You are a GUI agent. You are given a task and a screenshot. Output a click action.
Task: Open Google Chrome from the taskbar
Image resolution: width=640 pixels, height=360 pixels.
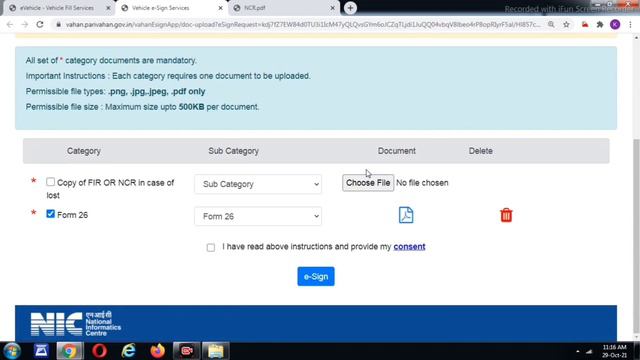point(69,351)
